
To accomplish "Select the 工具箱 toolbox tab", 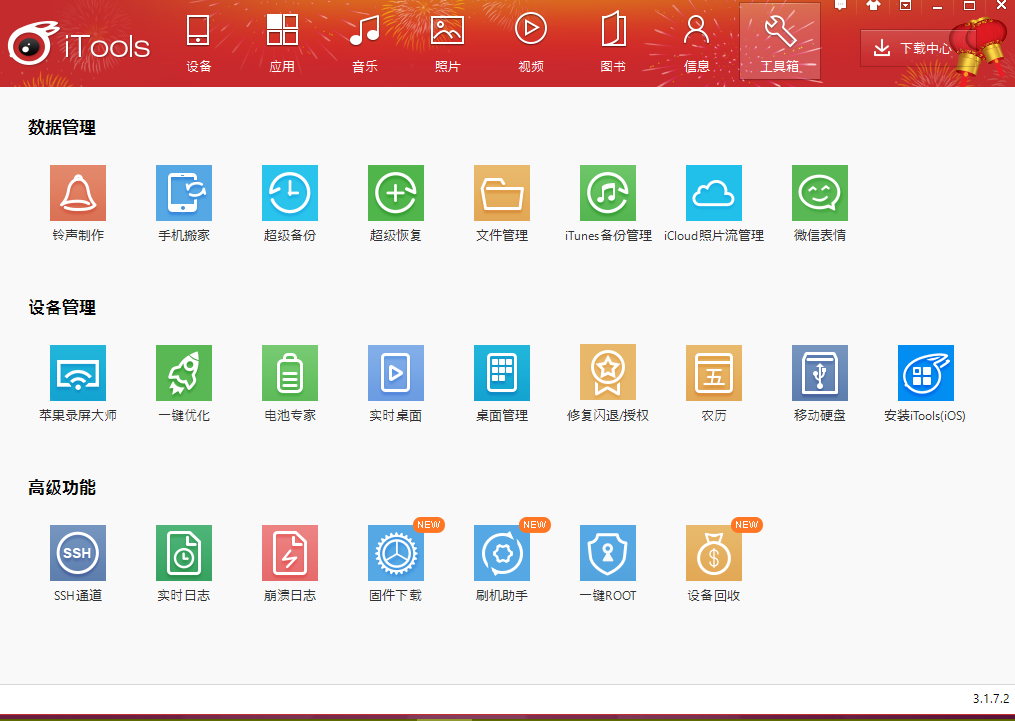I will click(x=780, y=41).
